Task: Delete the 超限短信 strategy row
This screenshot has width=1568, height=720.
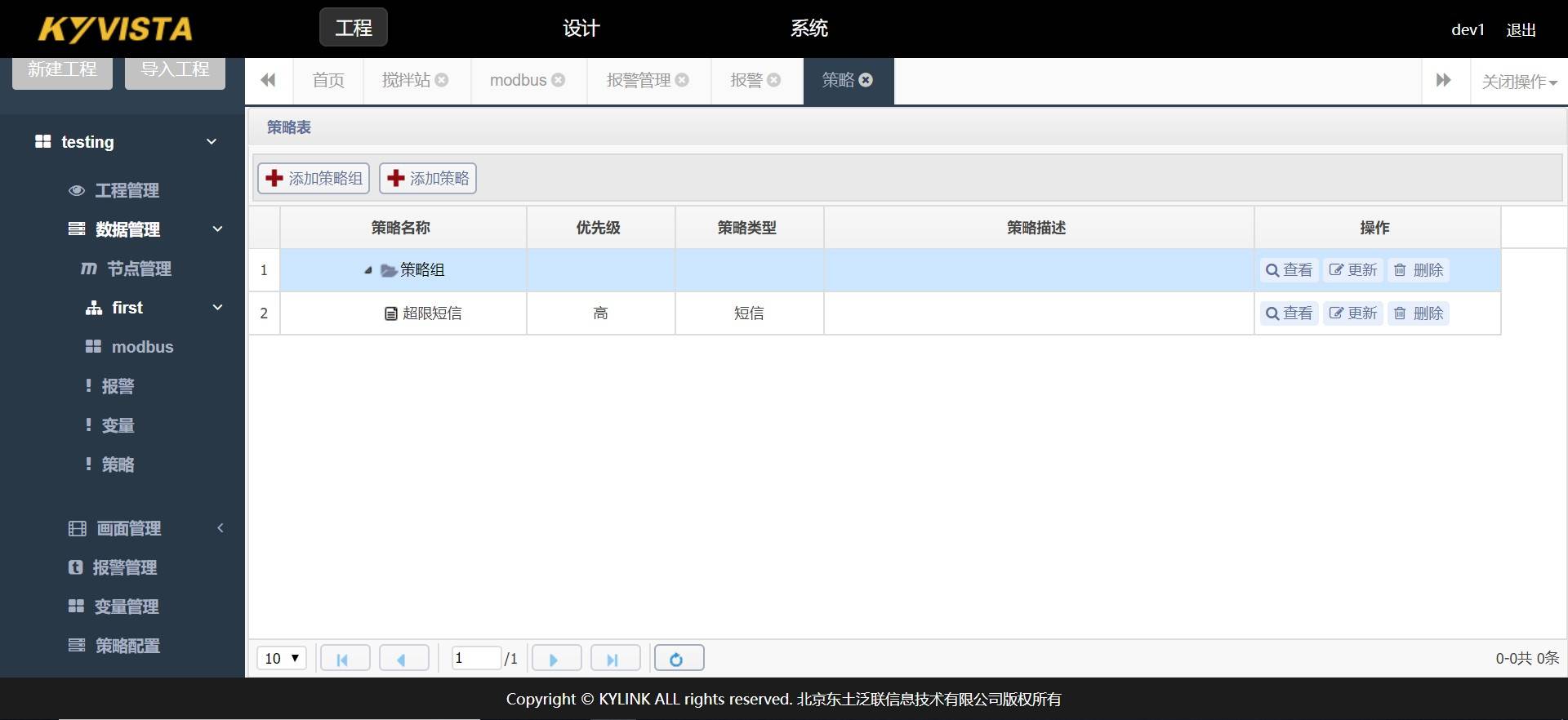Action: tap(1419, 313)
